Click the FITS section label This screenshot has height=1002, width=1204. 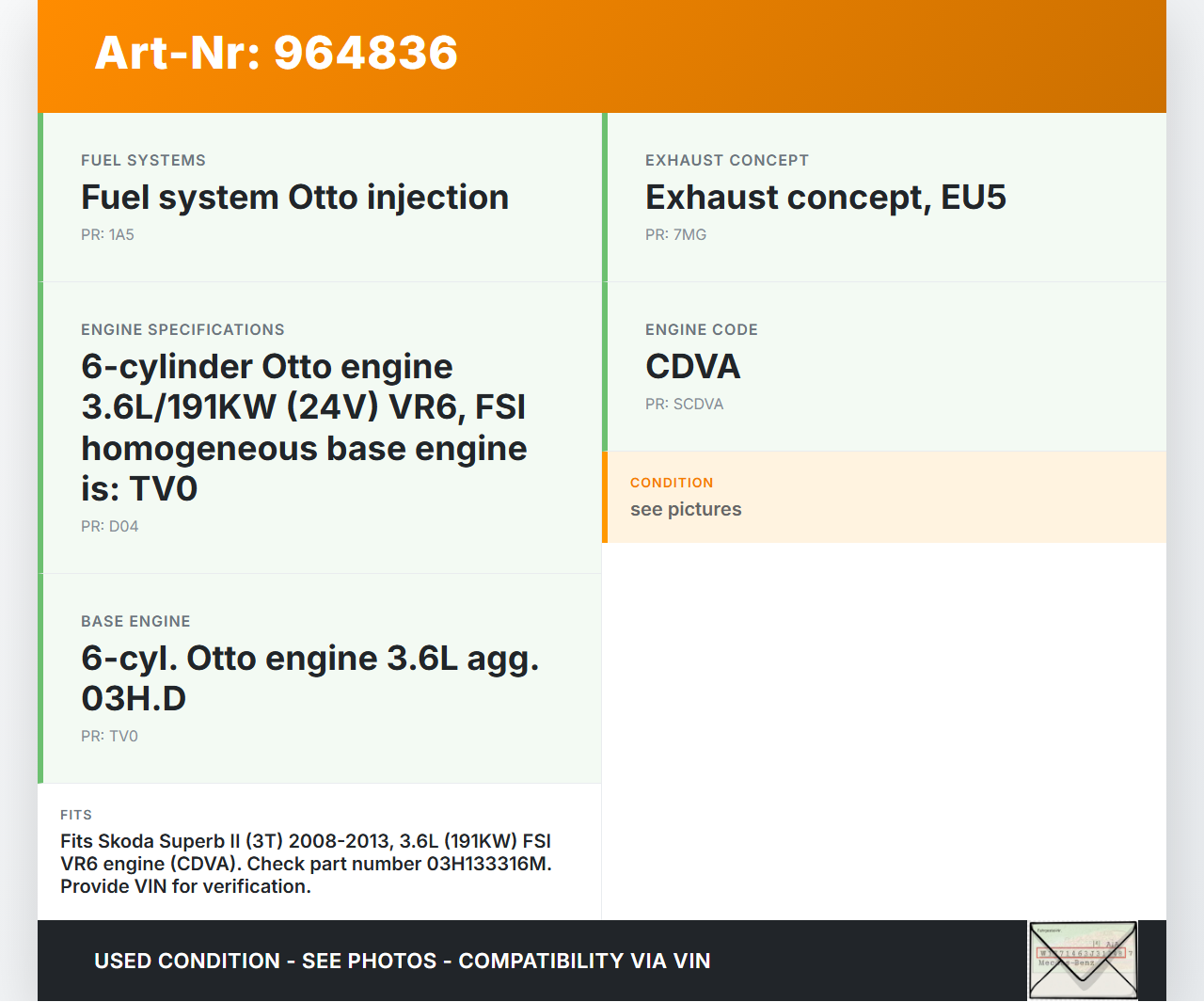click(76, 815)
